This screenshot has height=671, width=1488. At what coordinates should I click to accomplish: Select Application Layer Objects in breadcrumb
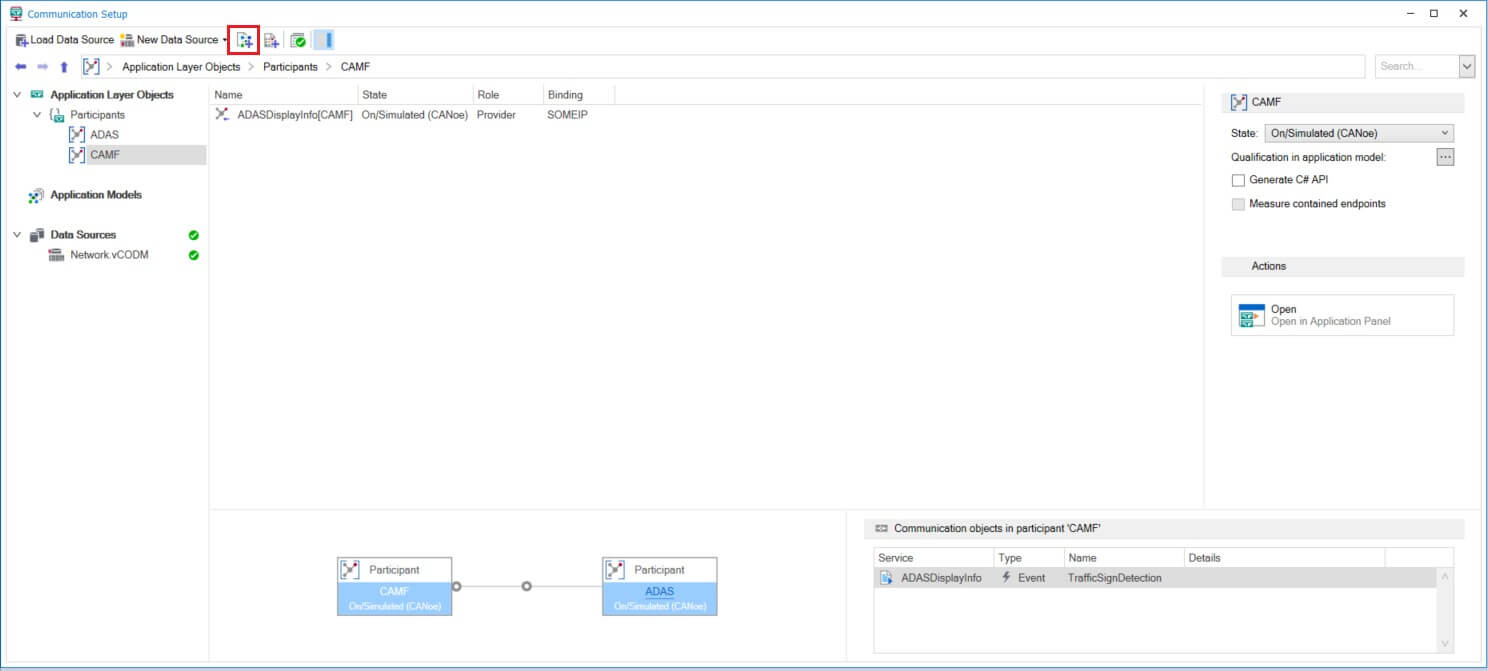pos(181,67)
